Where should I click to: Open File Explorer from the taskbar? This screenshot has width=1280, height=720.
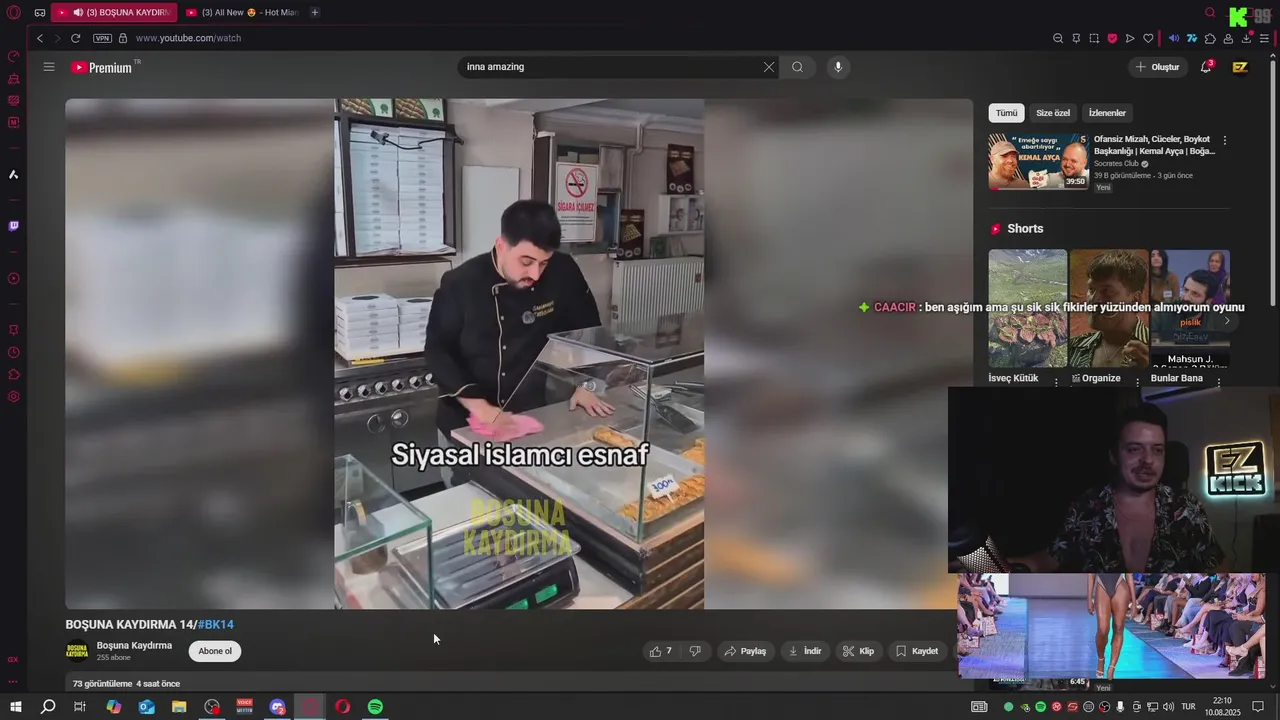(x=179, y=707)
